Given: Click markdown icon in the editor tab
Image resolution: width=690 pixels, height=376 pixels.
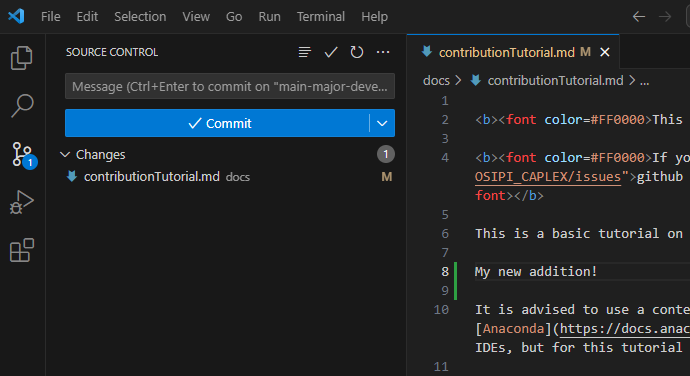Looking at the screenshot, I should tap(426, 52).
